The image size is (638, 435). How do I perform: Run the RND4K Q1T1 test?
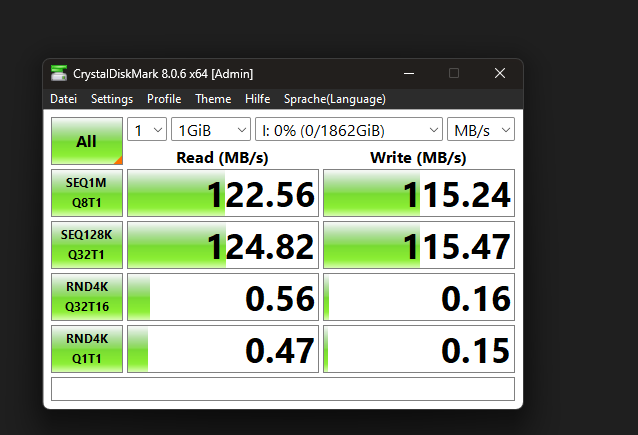click(x=87, y=349)
